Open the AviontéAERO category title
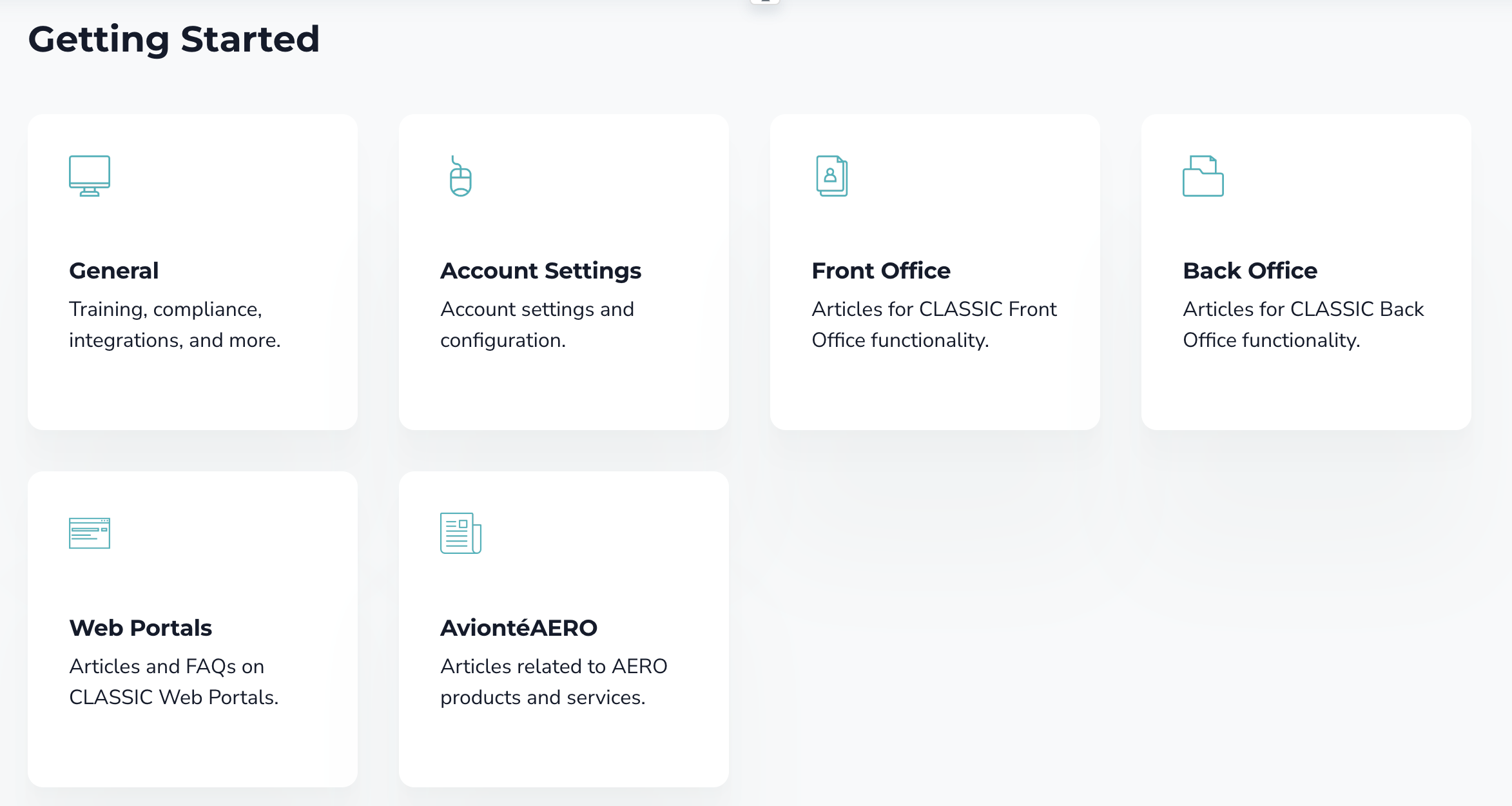Image resolution: width=1512 pixels, height=806 pixels. [519, 628]
